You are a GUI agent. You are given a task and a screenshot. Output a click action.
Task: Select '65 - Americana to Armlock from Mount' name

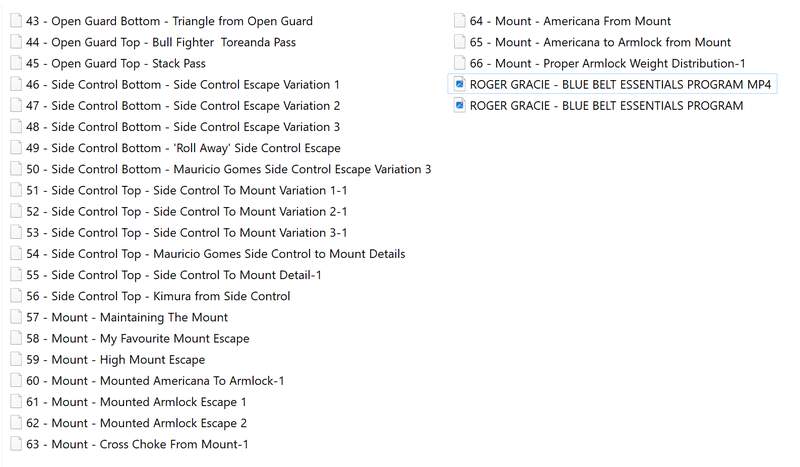point(600,43)
